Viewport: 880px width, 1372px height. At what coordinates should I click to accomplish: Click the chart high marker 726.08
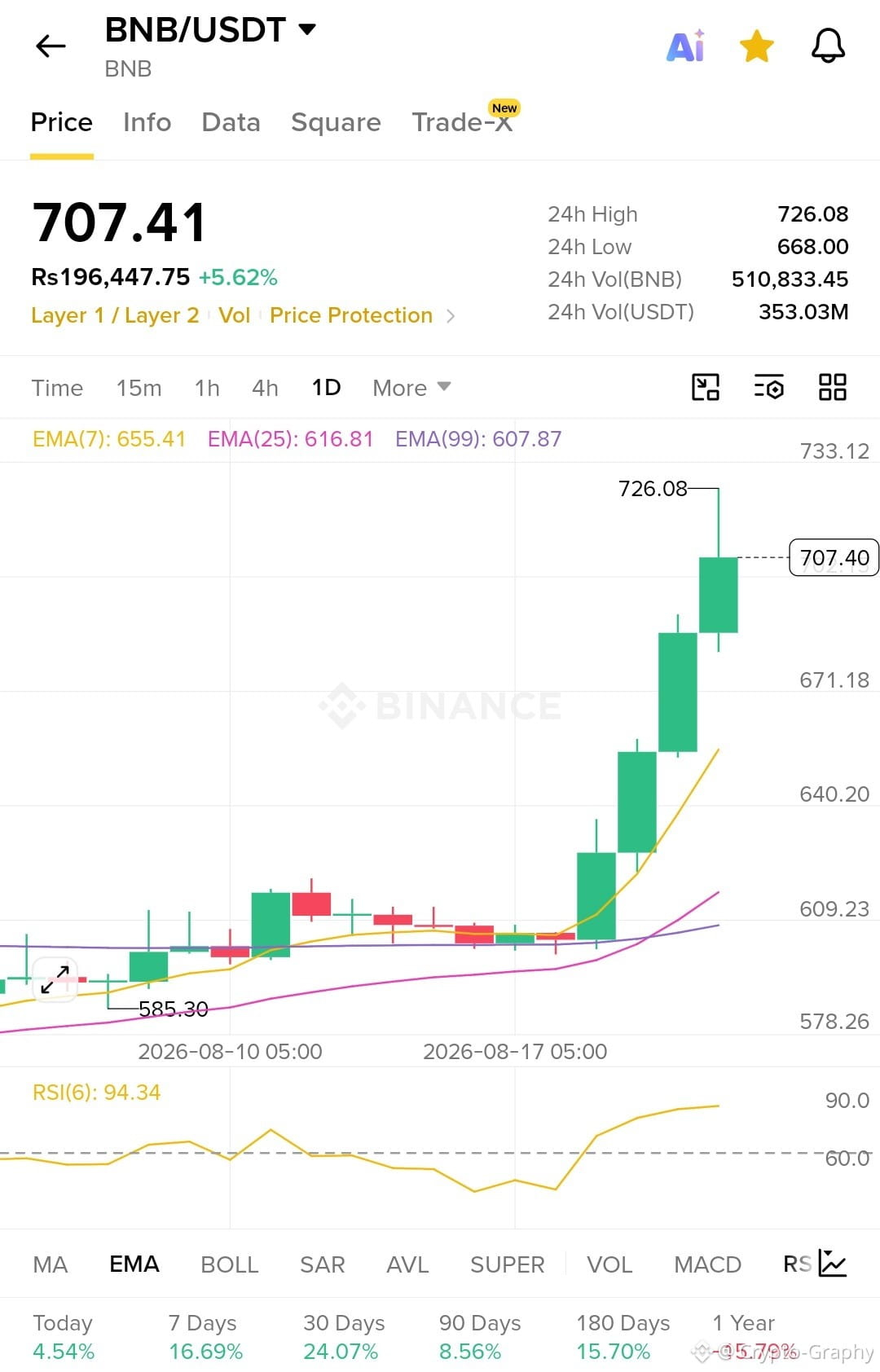tap(653, 489)
